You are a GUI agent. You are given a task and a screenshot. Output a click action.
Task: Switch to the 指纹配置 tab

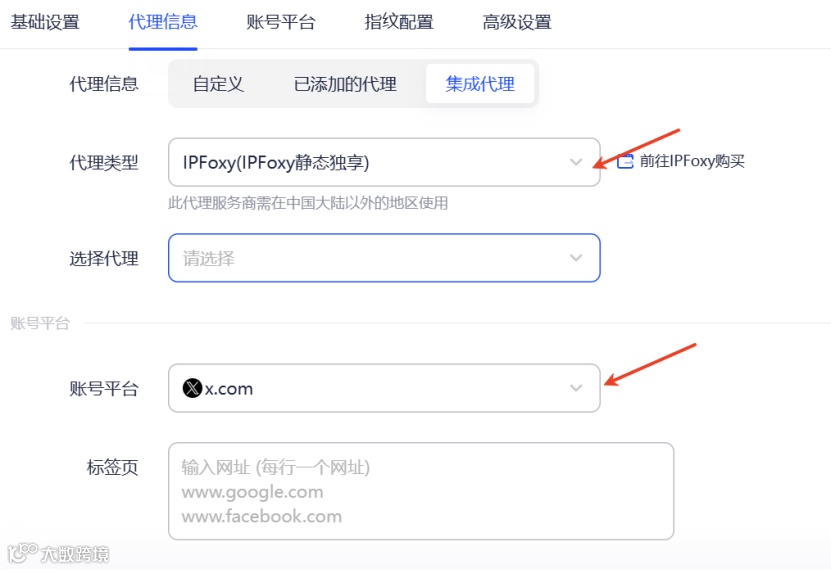click(x=399, y=22)
